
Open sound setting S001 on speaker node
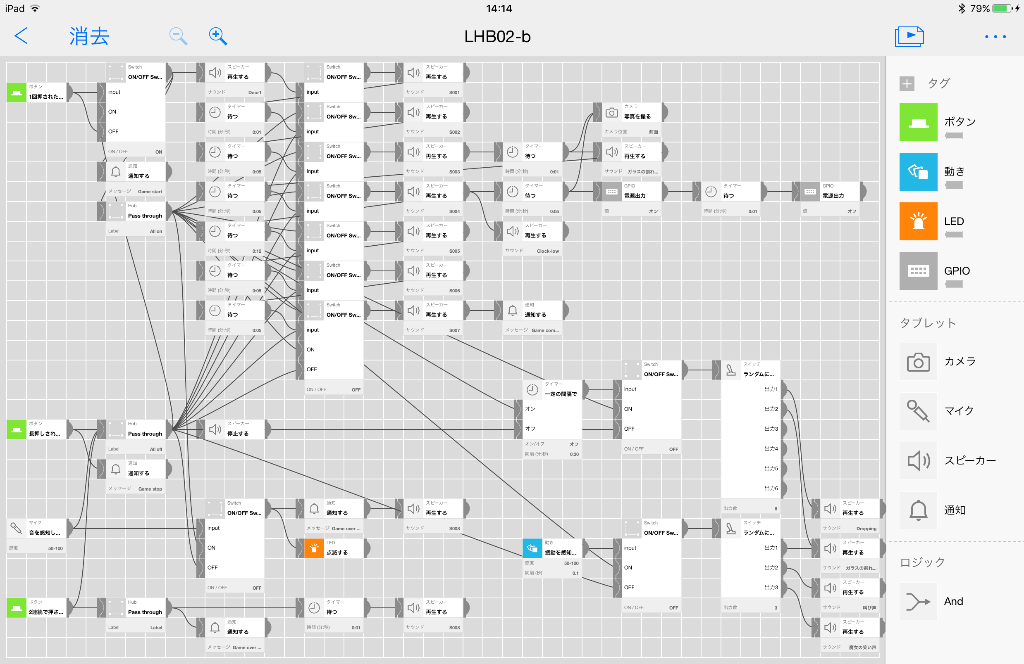point(433,93)
